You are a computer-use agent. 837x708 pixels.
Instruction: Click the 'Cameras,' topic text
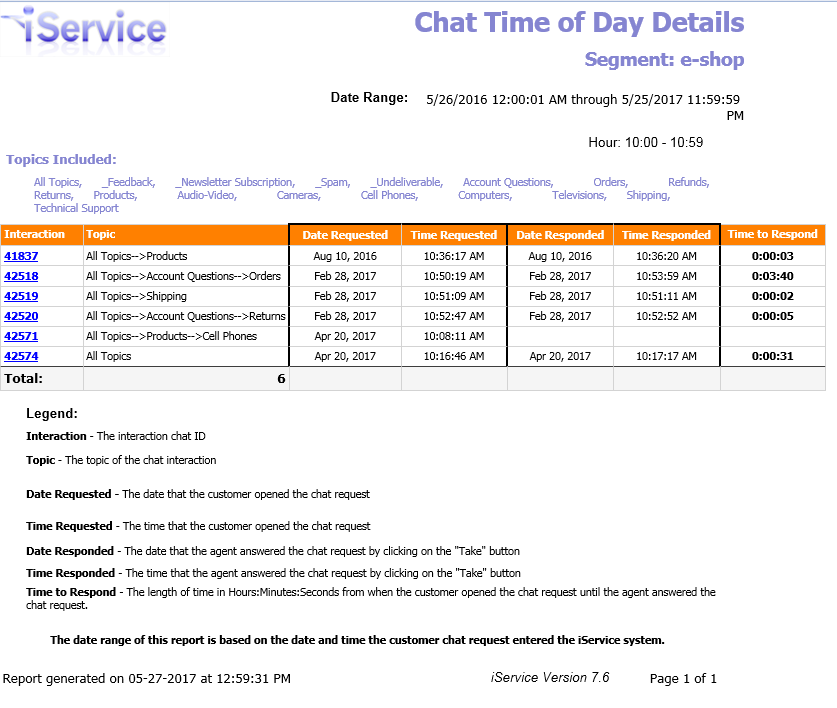click(298, 195)
